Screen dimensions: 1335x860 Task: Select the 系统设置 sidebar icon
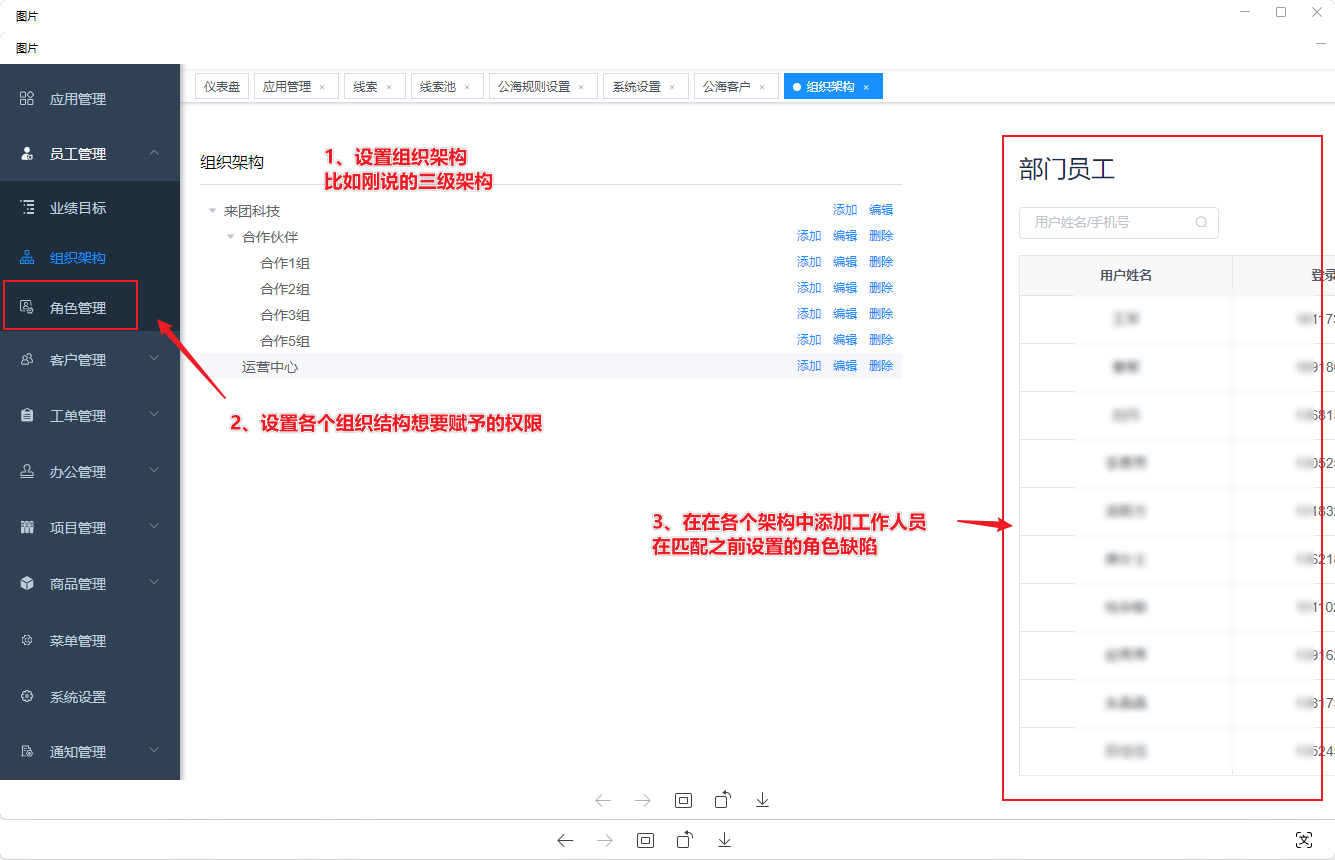[27, 696]
